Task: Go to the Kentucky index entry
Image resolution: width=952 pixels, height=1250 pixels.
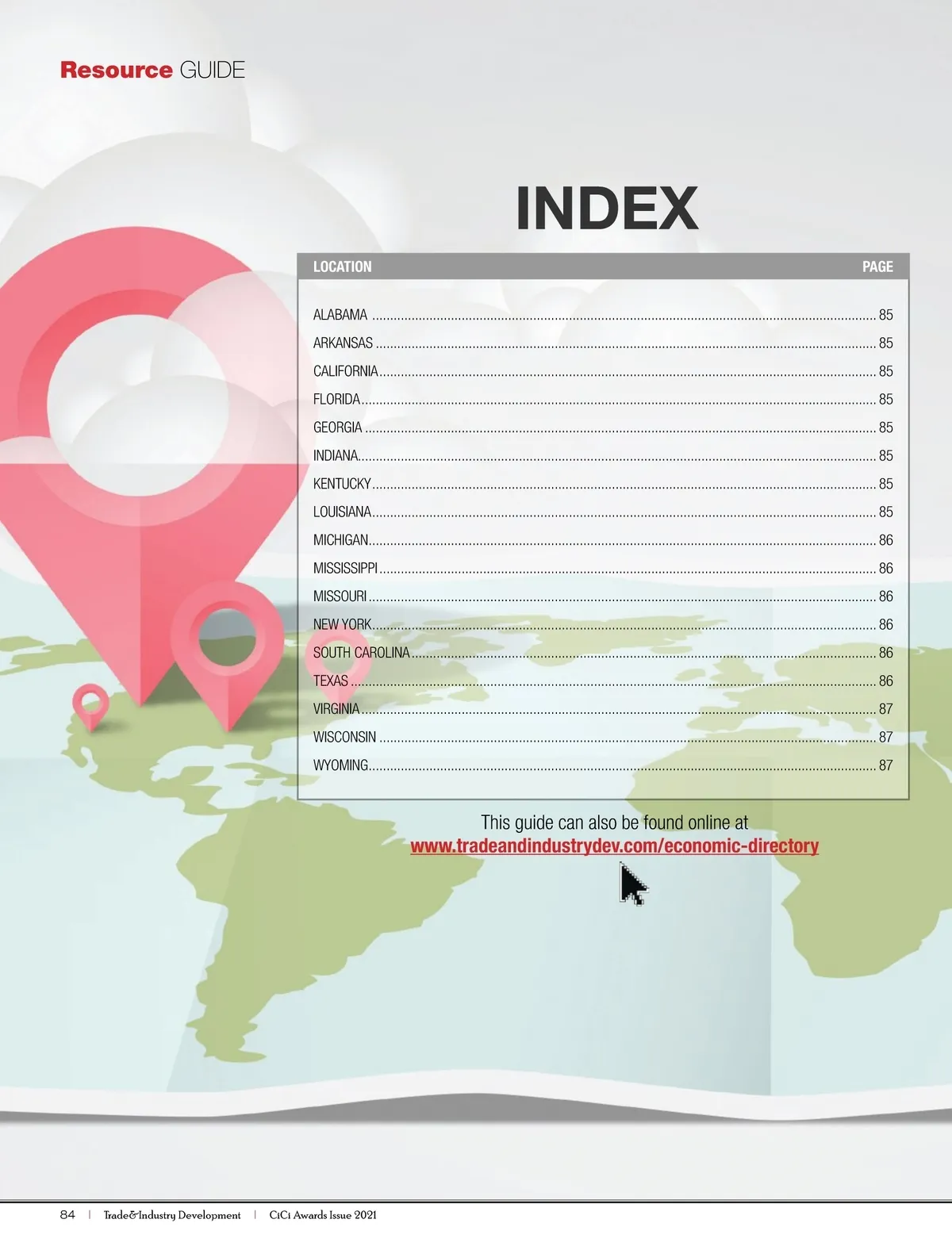Action: click(x=342, y=484)
